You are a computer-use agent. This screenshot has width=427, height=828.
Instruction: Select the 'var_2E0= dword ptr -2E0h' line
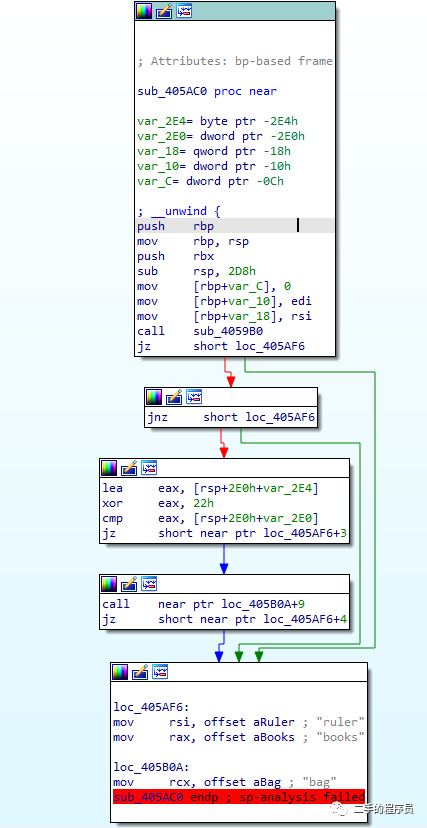pos(221,136)
